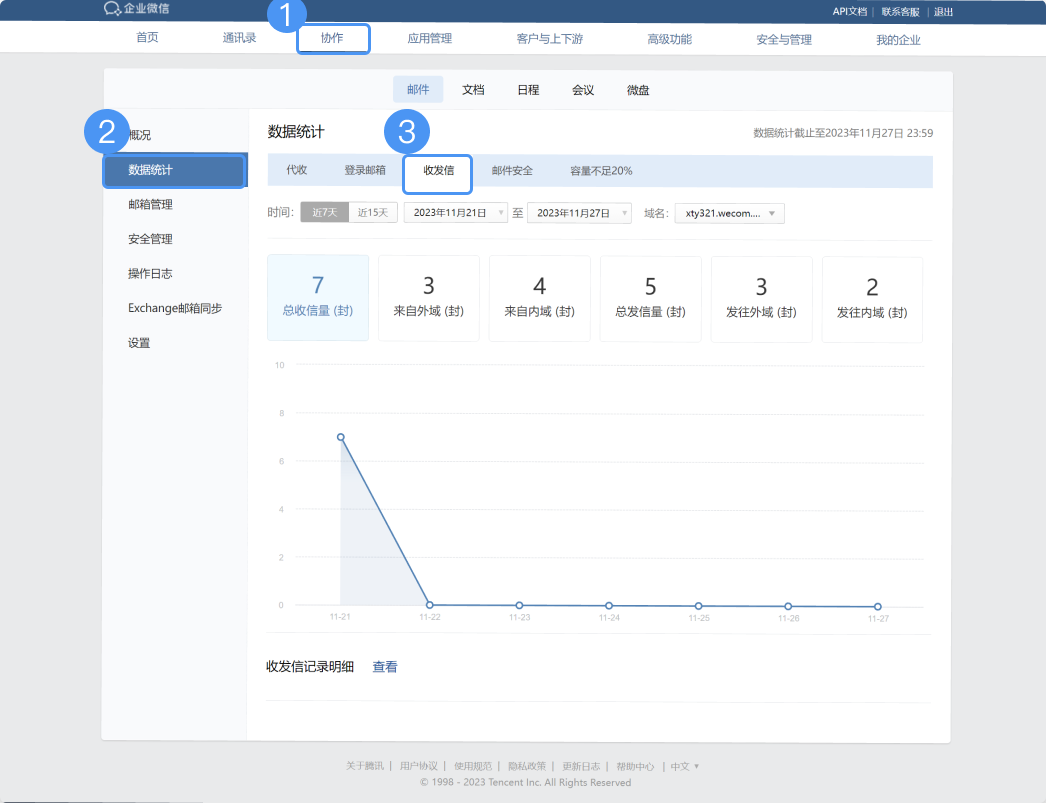Switch to the 邮件安全 tab
The image size is (1046, 803).
click(x=512, y=171)
